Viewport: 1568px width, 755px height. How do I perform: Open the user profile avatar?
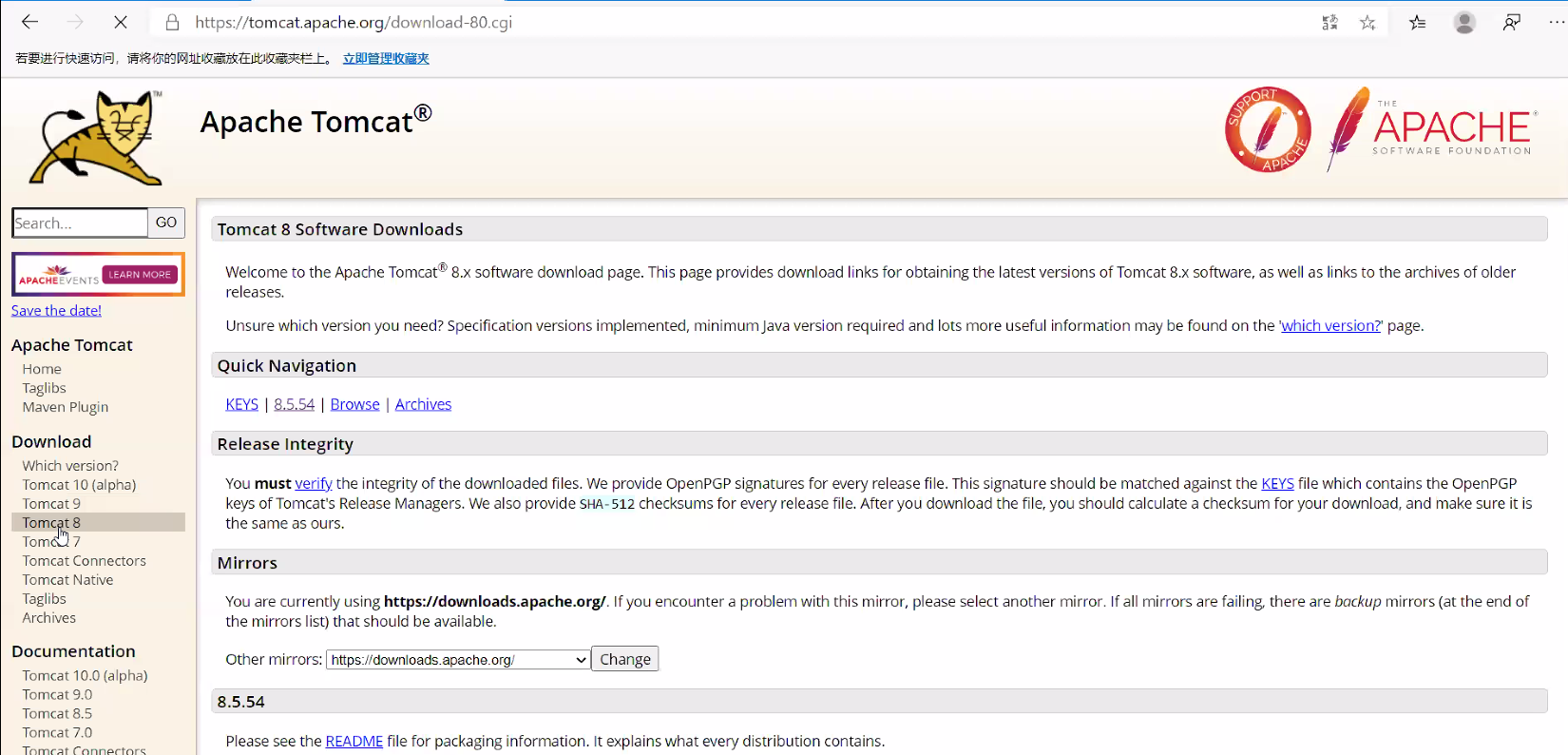1464,22
